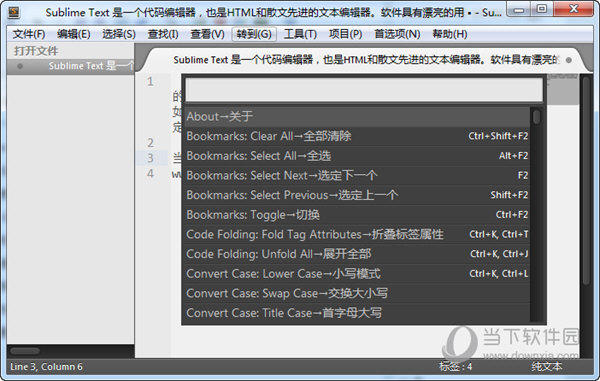This screenshot has height=381, width=600.
Task: Click line number 2 in the gutter
Action: click(150, 143)
